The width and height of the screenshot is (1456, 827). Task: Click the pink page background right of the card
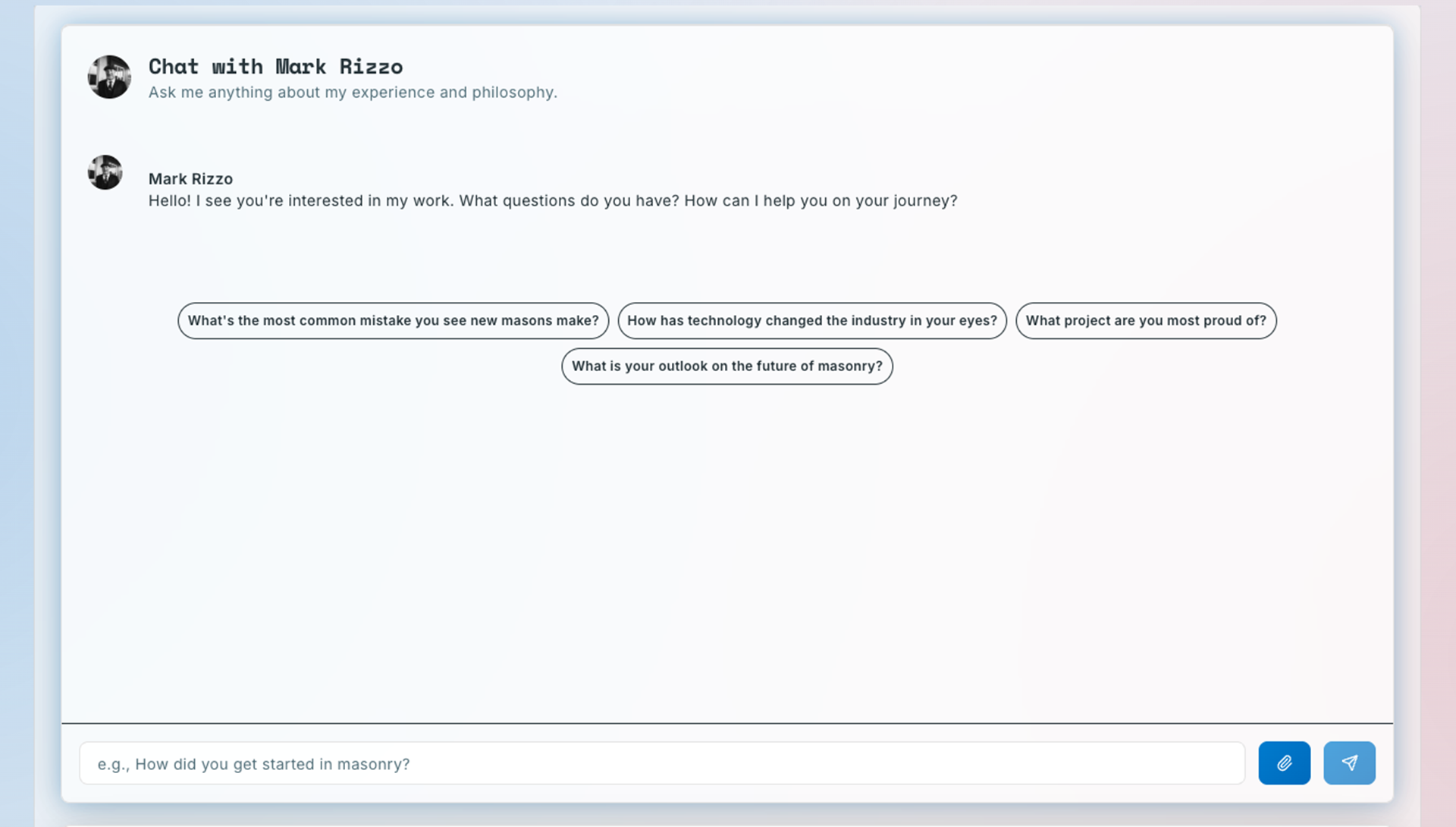1439,413
